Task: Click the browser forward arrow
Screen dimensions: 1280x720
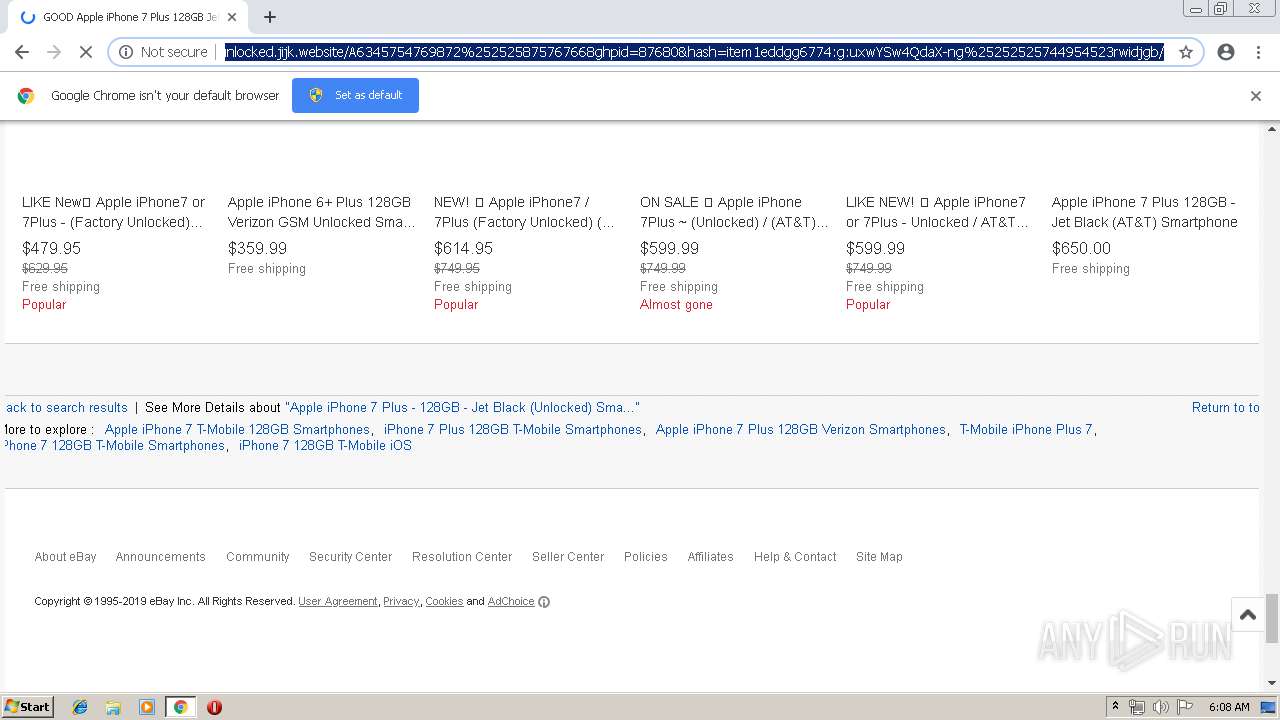Action: (x=54, y=52)
